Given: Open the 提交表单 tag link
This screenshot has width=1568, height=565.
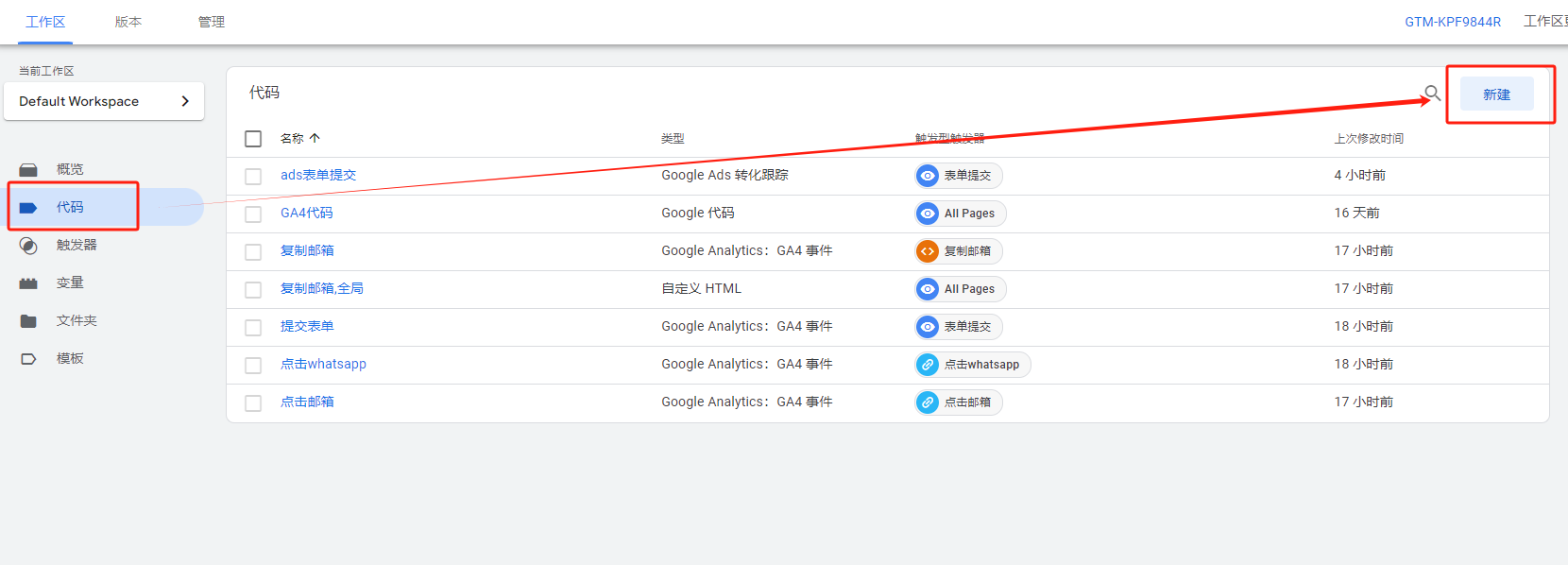Looking at the screenshot, I should point(307,326).
